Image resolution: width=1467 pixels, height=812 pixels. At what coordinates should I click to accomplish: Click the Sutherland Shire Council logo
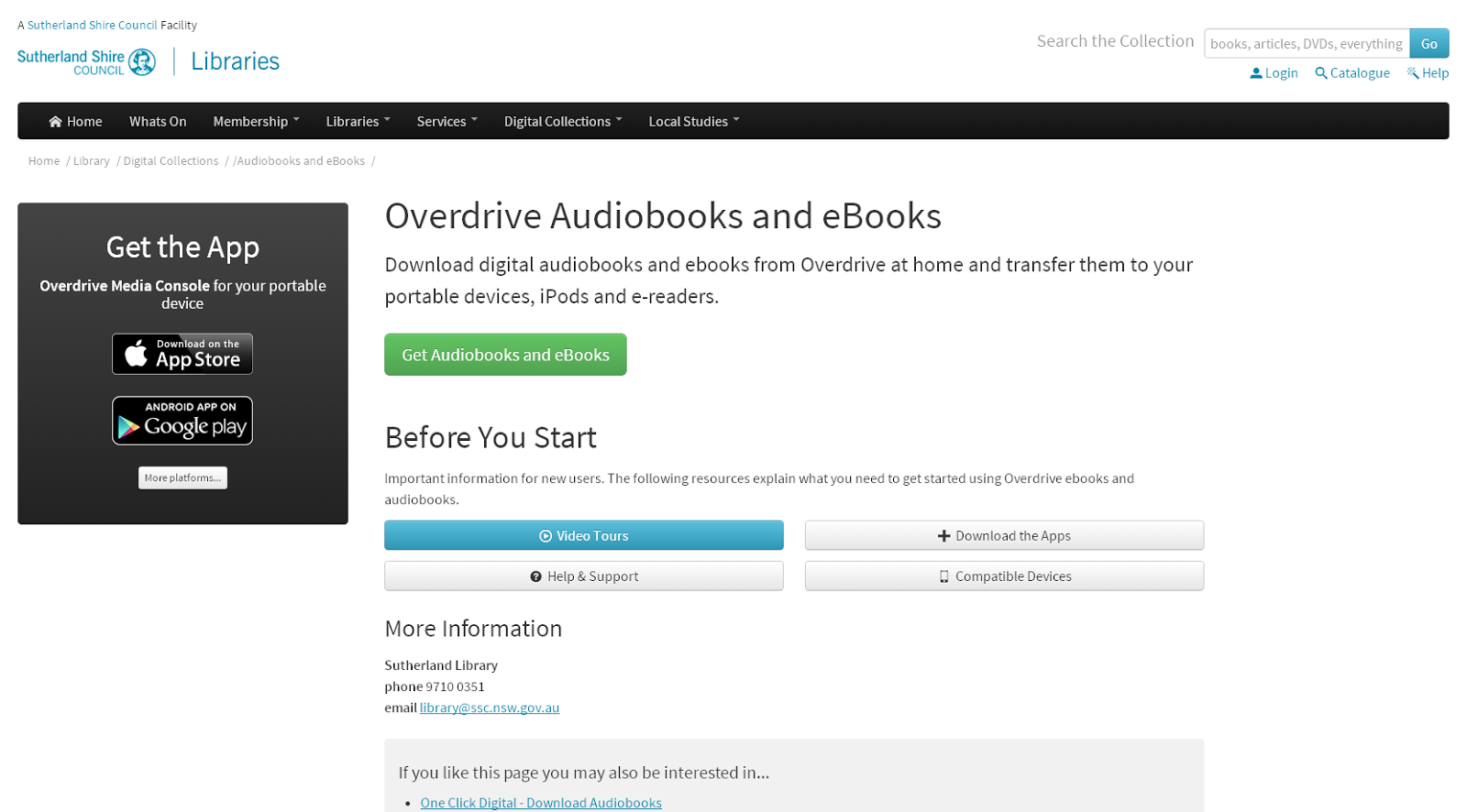click(x=86, y=61)
